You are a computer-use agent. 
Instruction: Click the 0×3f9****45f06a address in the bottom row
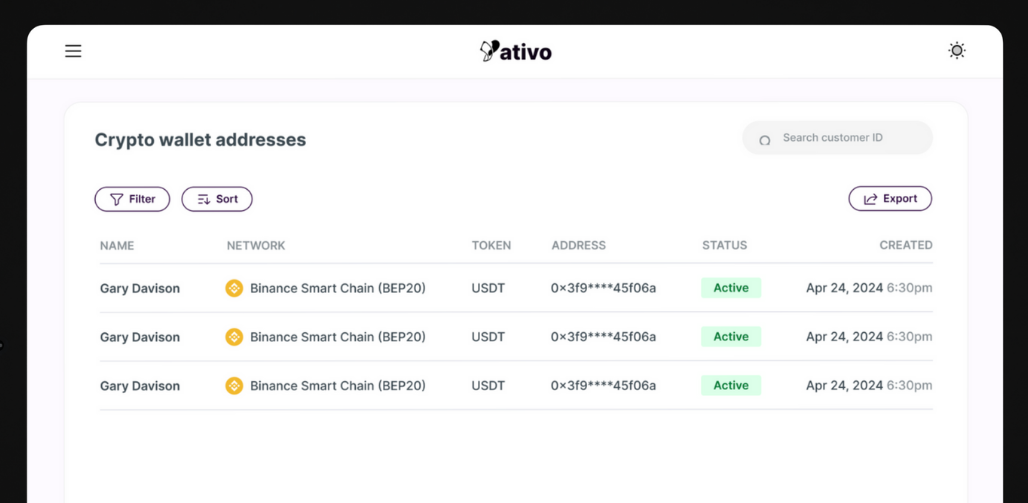click(x=603, y=386)
